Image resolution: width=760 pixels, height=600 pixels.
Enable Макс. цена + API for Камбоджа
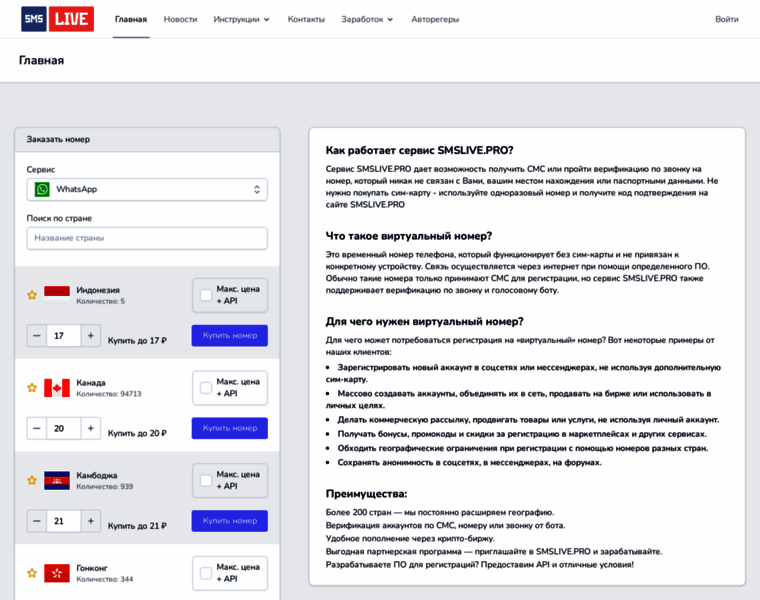(206, 480)
